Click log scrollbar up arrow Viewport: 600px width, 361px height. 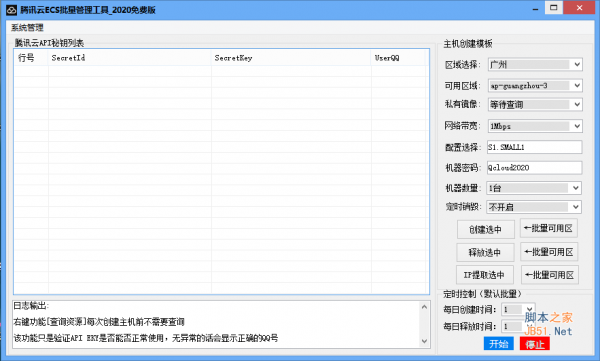pyautogui.click(x=424, y=307)
